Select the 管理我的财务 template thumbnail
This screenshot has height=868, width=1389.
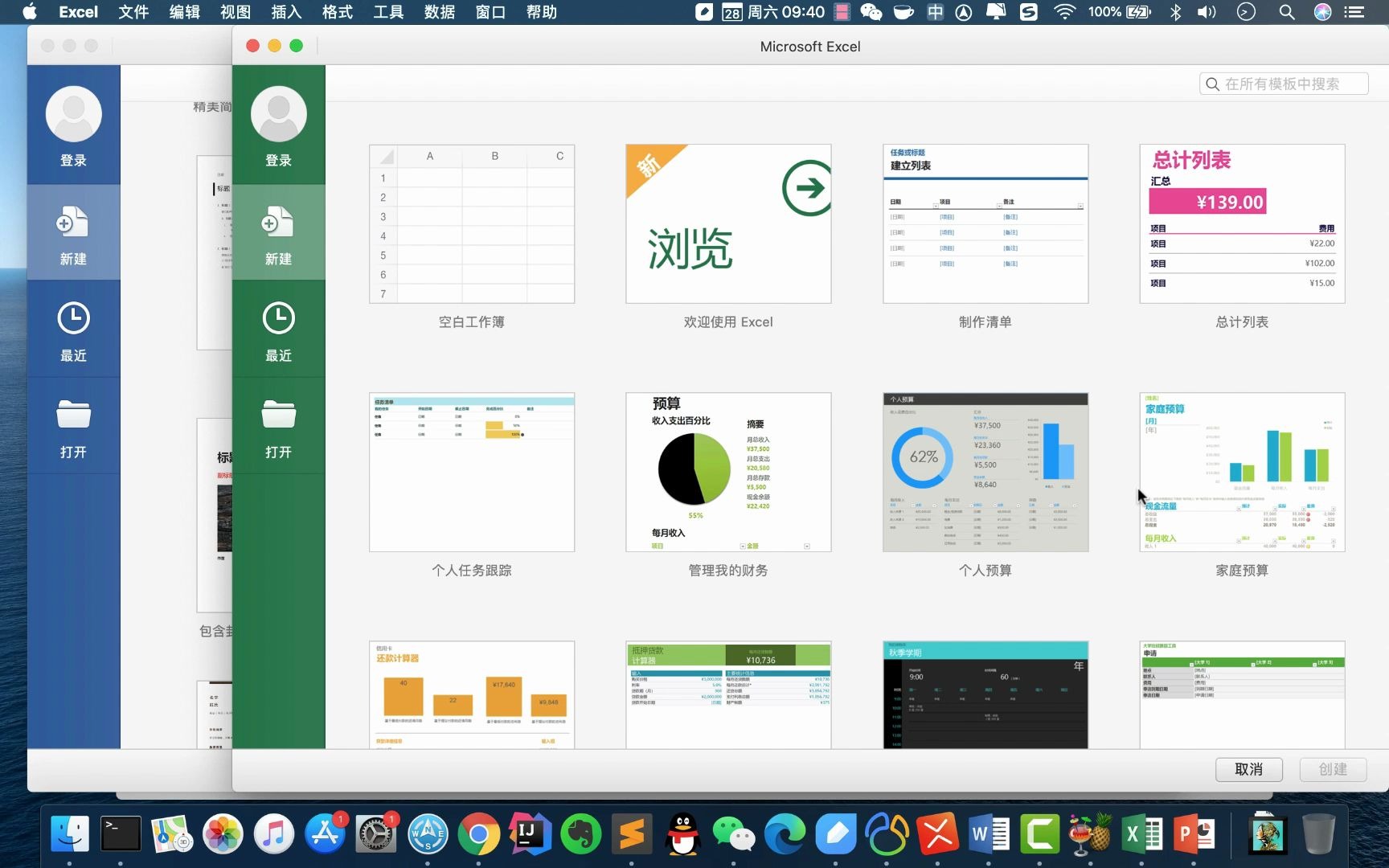click(x=728, y=472)
